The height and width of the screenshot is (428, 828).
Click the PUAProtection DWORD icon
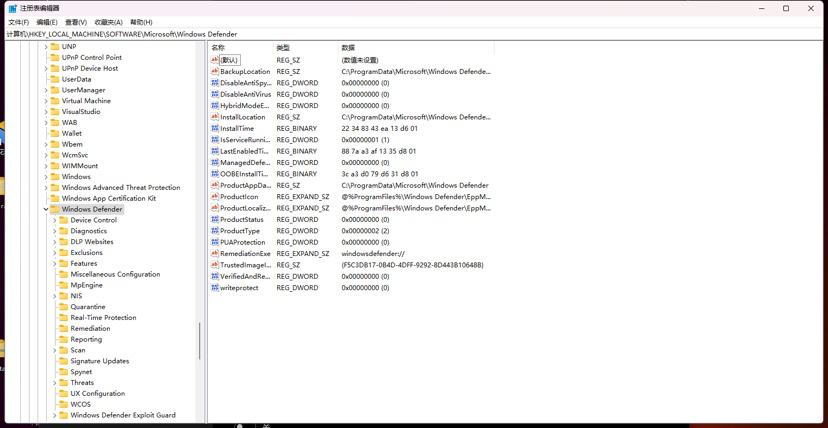coord(214,242)
